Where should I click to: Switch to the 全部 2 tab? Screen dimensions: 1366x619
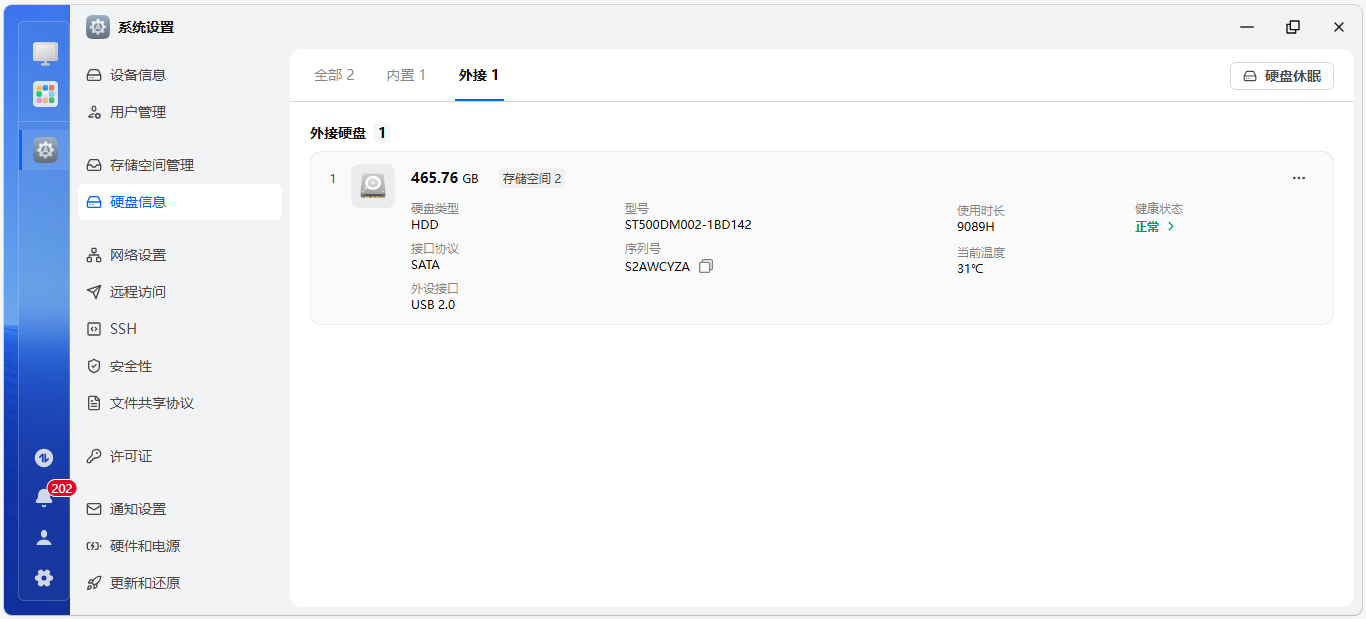334,75
